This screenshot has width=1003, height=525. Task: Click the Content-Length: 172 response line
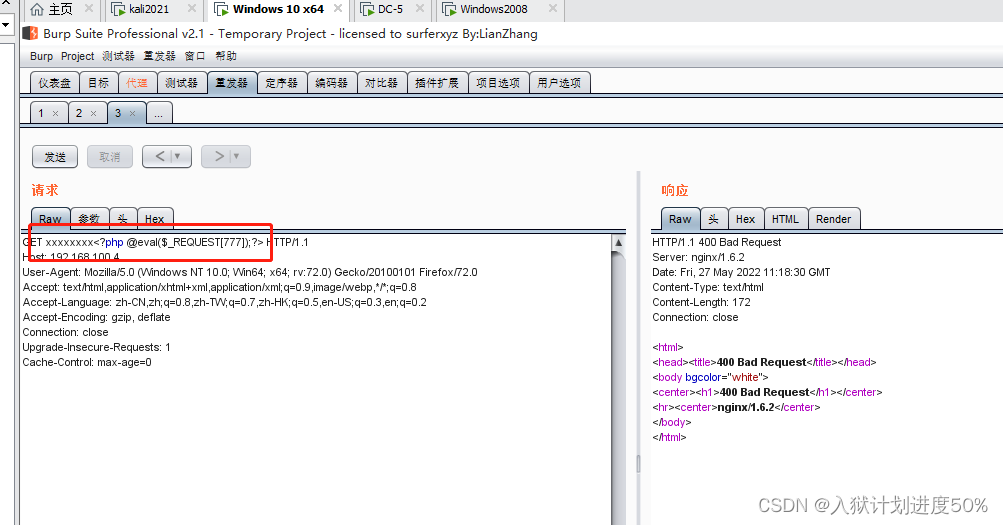tap(702, 302)
